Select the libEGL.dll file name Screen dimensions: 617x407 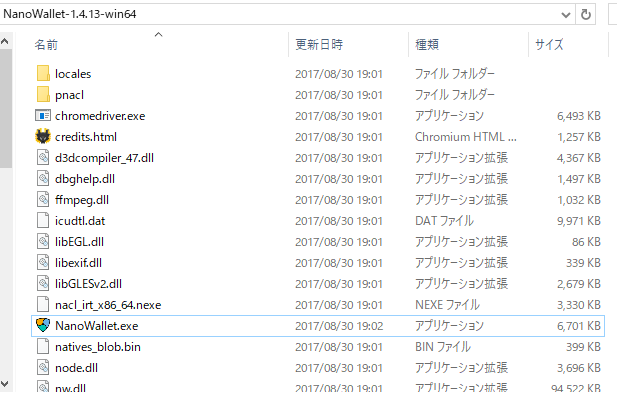tap(81, 241)
